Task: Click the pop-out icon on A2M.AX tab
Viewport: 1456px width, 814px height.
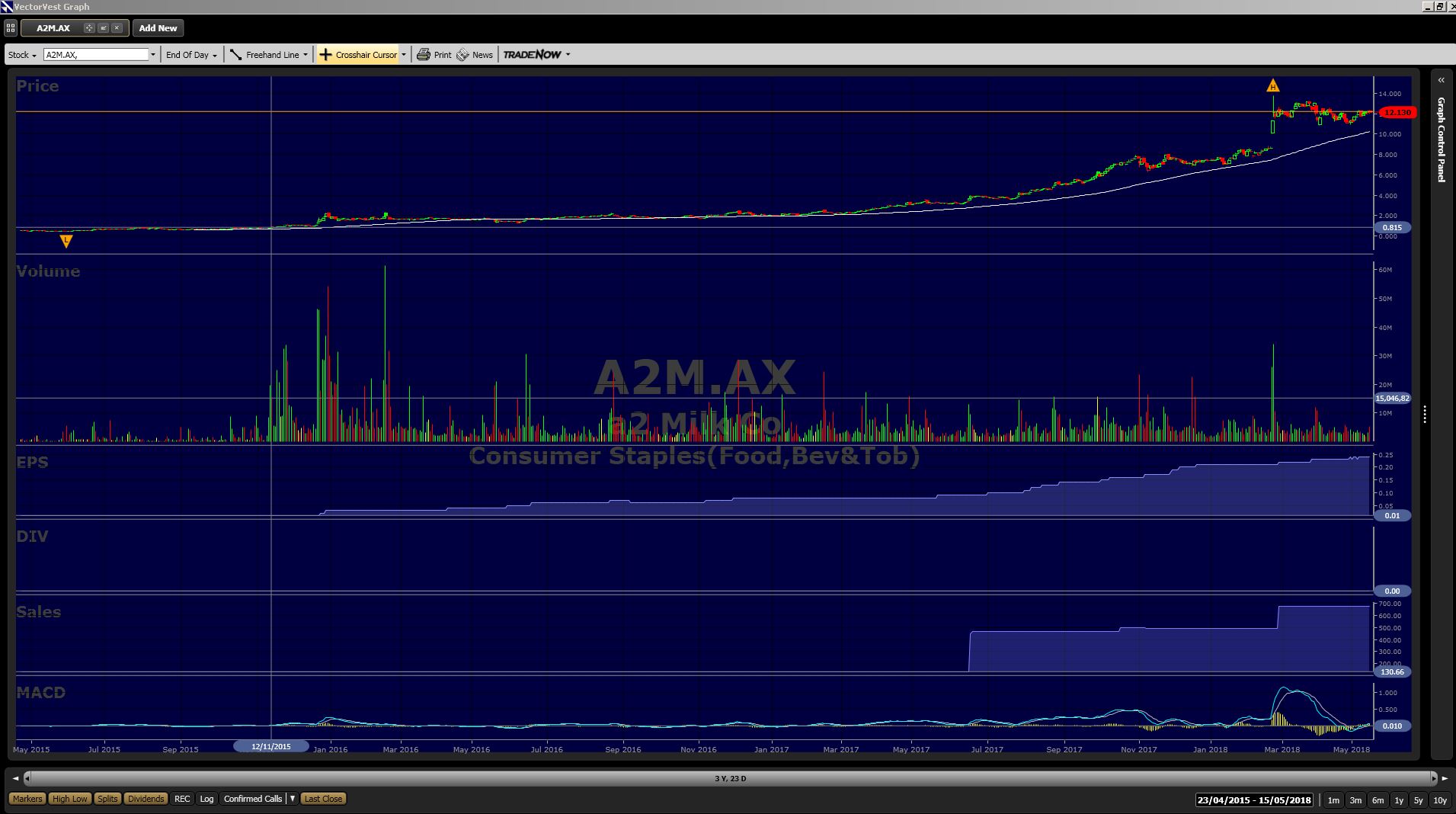Action: pyautogui.click(x=103, y=28)
